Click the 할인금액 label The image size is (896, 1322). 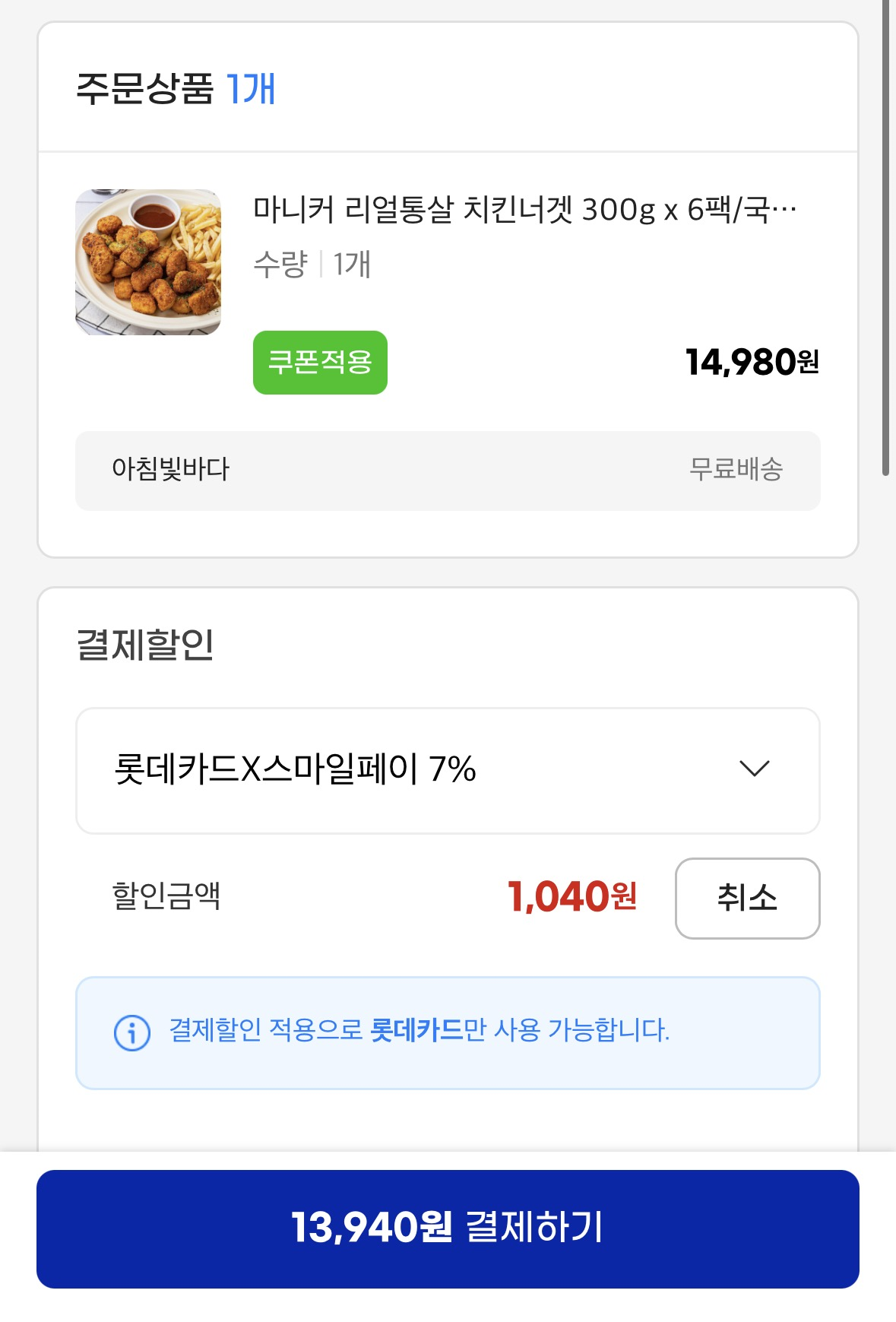tap(166, 896)
